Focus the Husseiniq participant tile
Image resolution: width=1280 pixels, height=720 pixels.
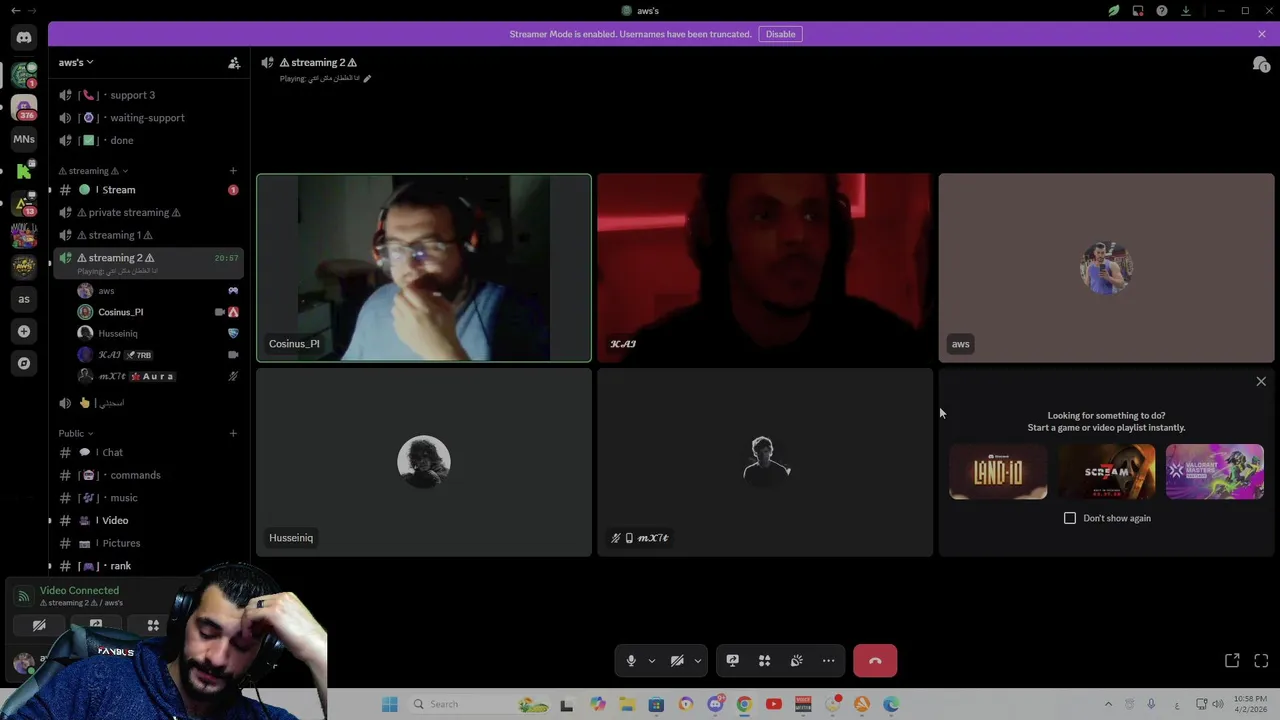point(424,462)
